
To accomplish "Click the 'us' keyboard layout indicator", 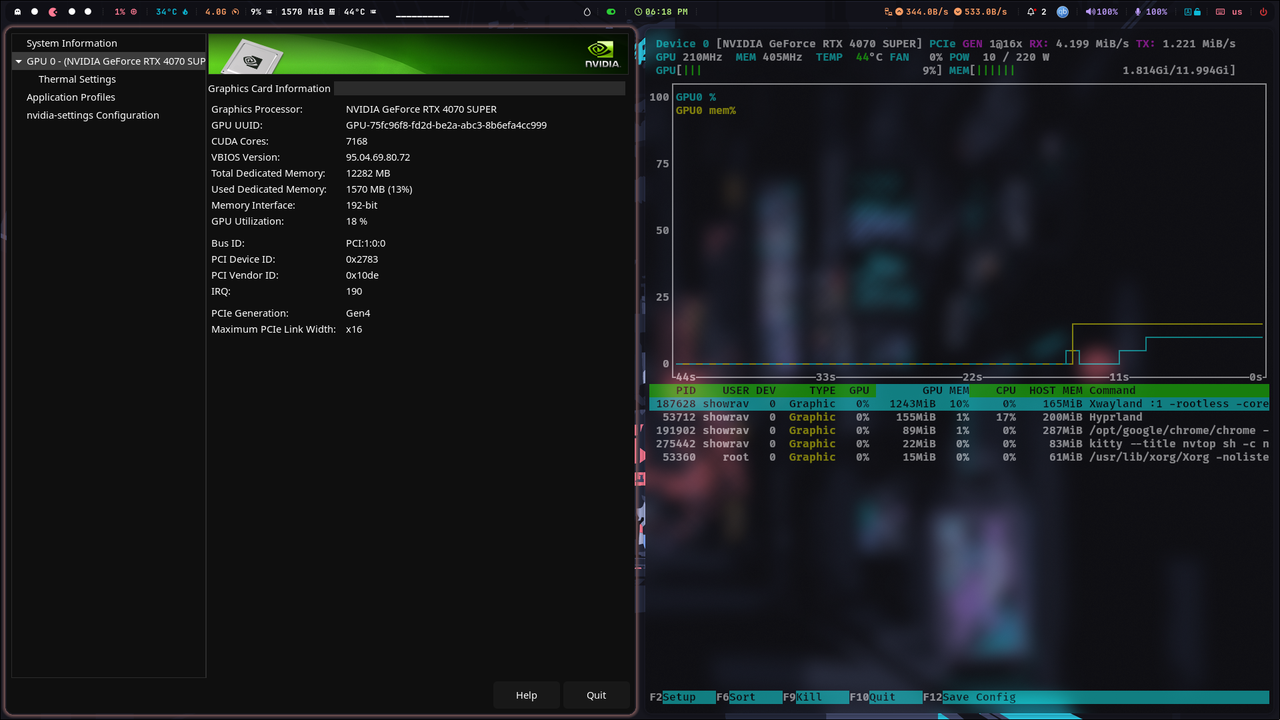I will (1237, 11).
